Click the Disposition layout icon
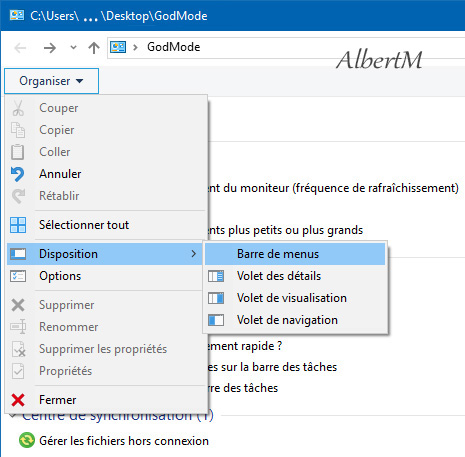 pos(18,254)
